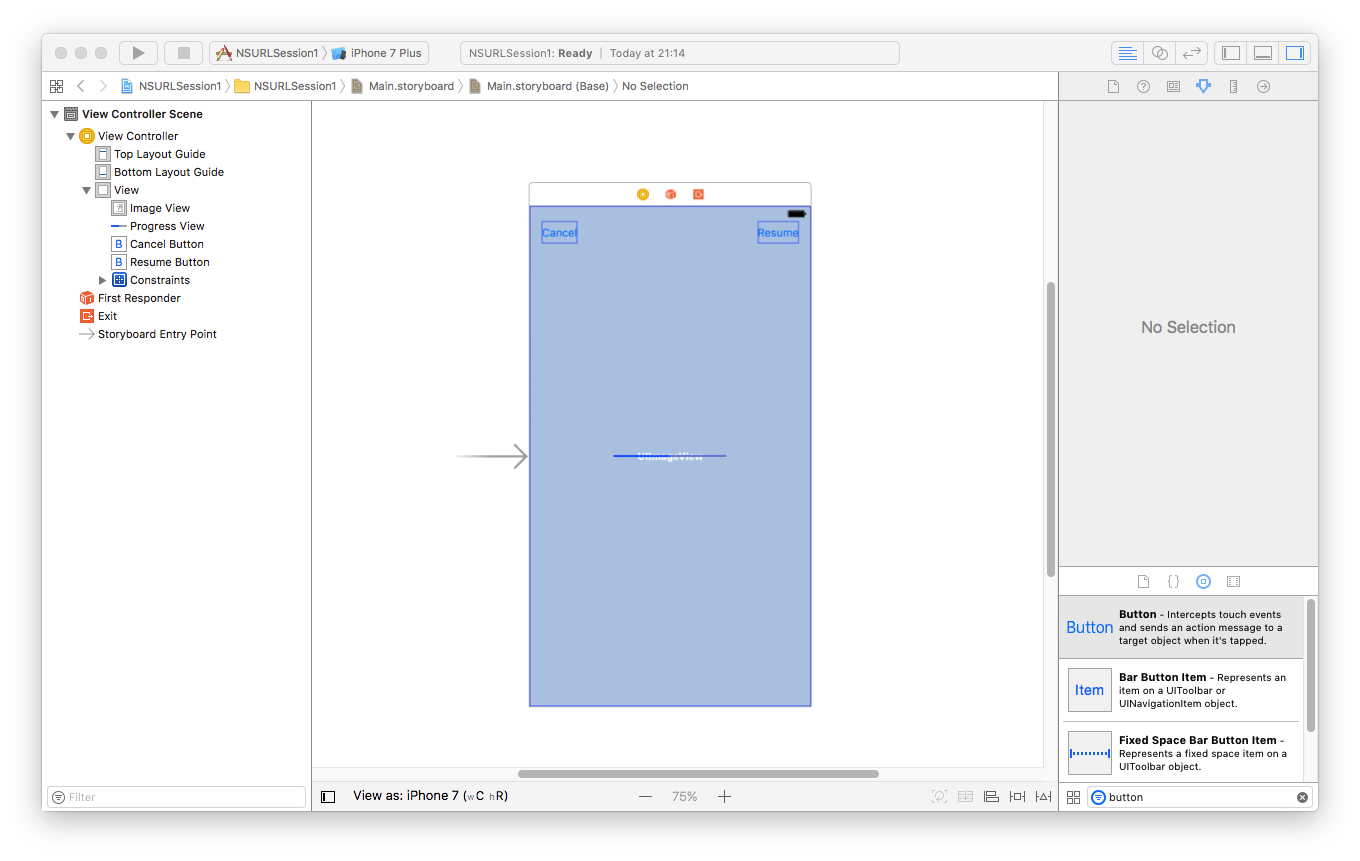This screenshot has width=1360, height=861.
Task: Open the related items grid menu
Action: (56, 86)
